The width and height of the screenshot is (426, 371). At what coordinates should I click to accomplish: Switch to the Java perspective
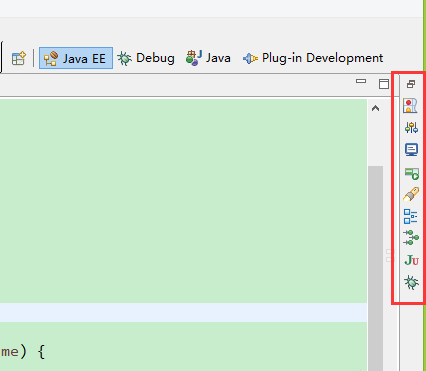(x=208, y=58)
